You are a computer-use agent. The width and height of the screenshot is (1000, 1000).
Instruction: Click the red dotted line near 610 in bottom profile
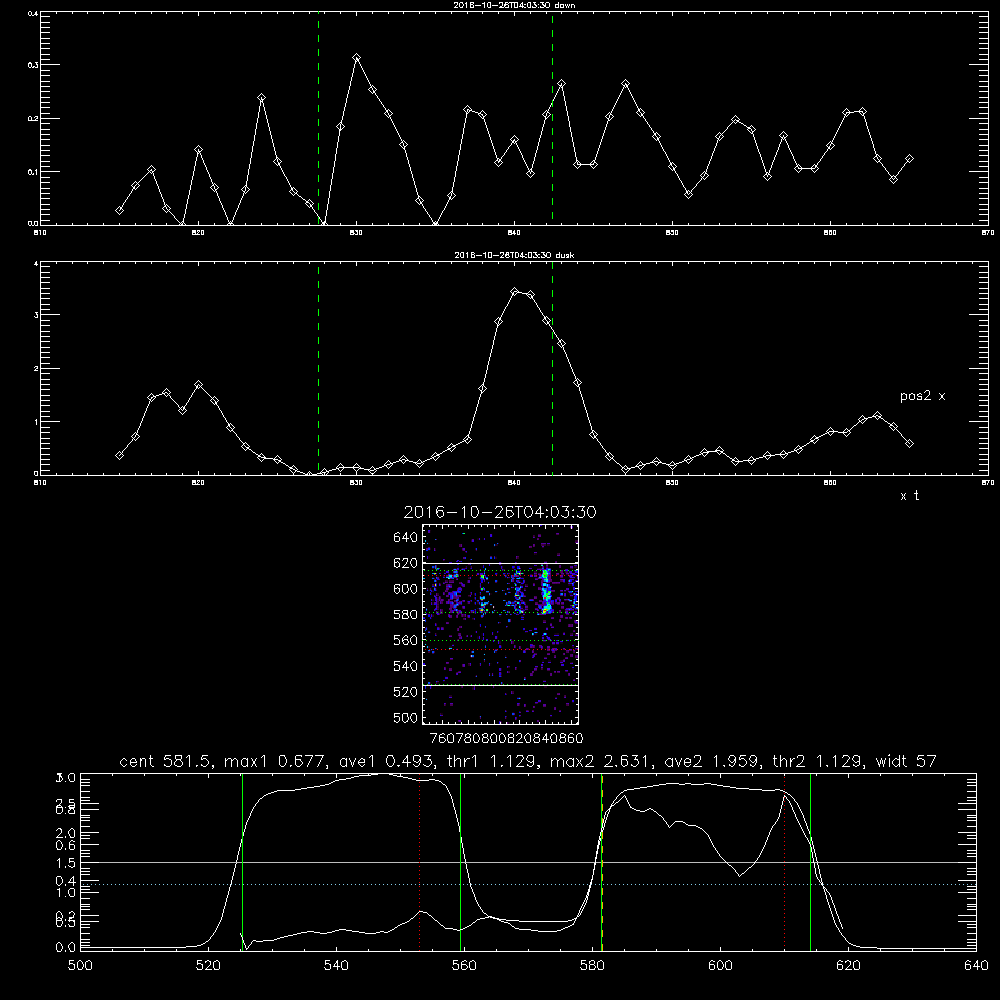click(784, 862)
